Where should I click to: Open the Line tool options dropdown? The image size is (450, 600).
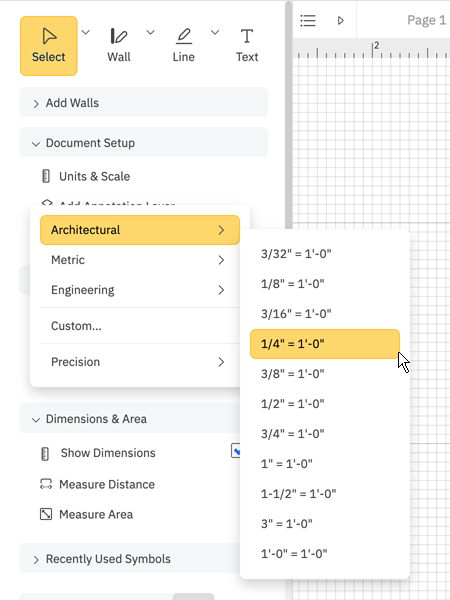coord(215,33)
